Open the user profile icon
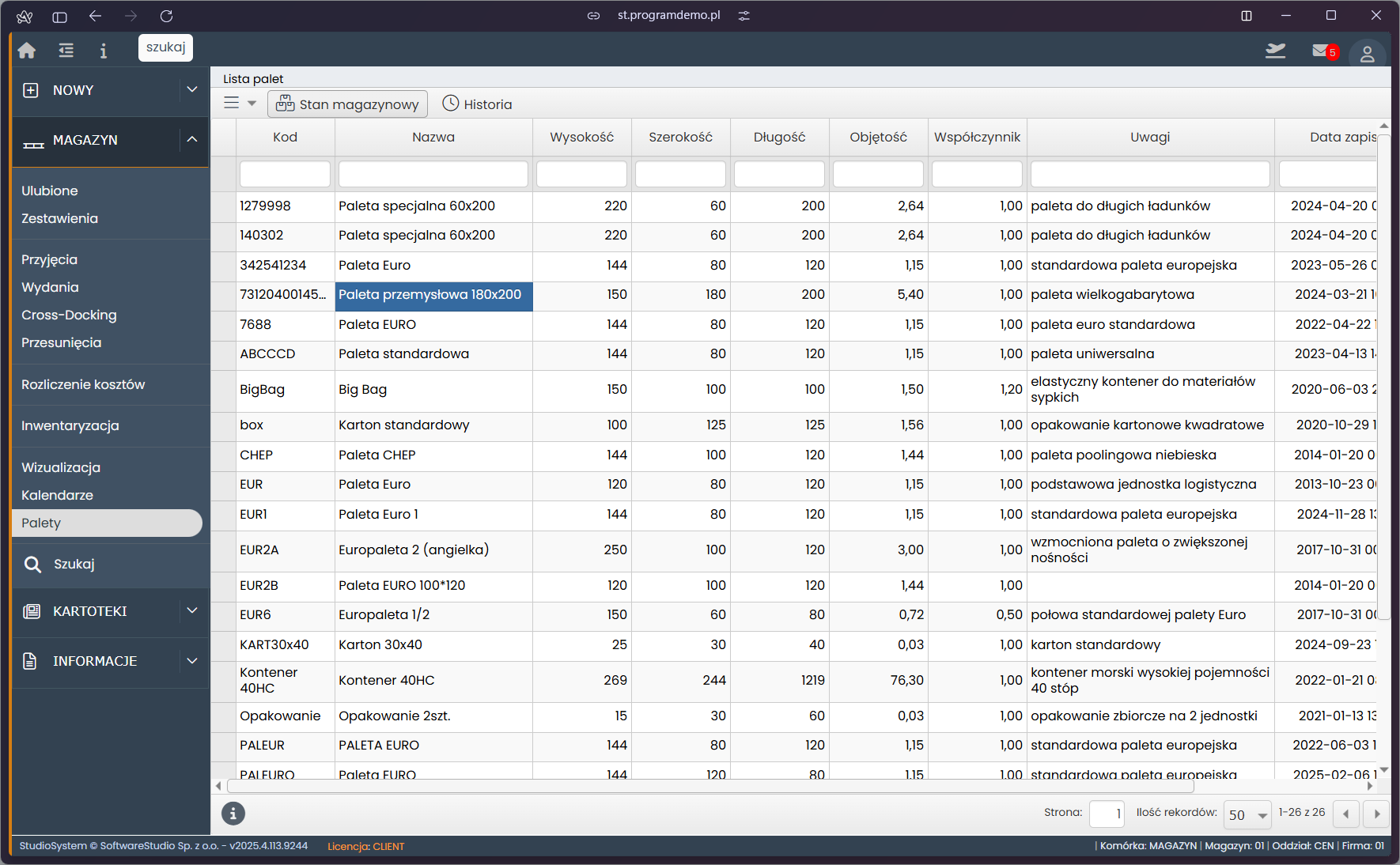 [1367, 54]
